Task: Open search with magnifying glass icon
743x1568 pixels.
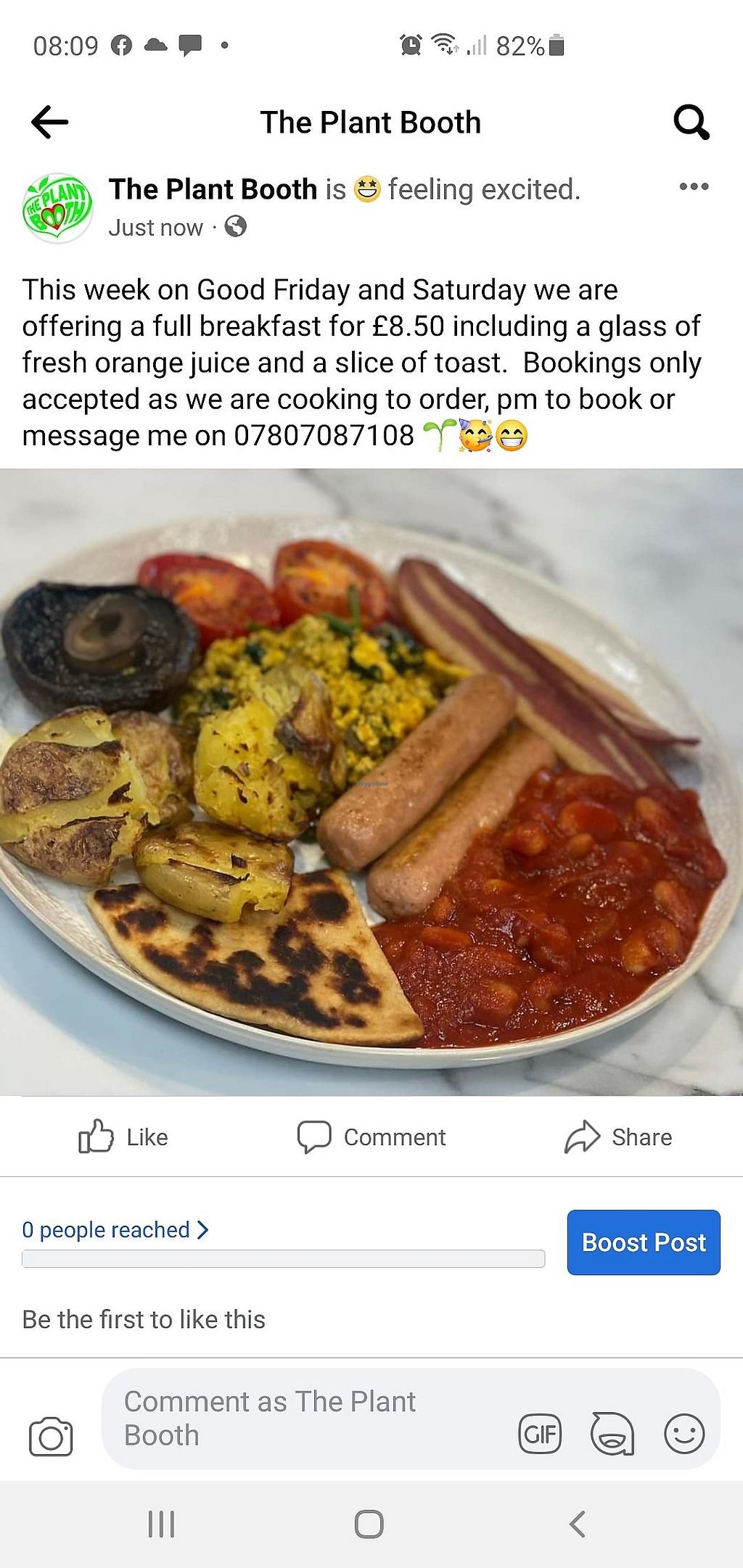Action: point(691,122)
